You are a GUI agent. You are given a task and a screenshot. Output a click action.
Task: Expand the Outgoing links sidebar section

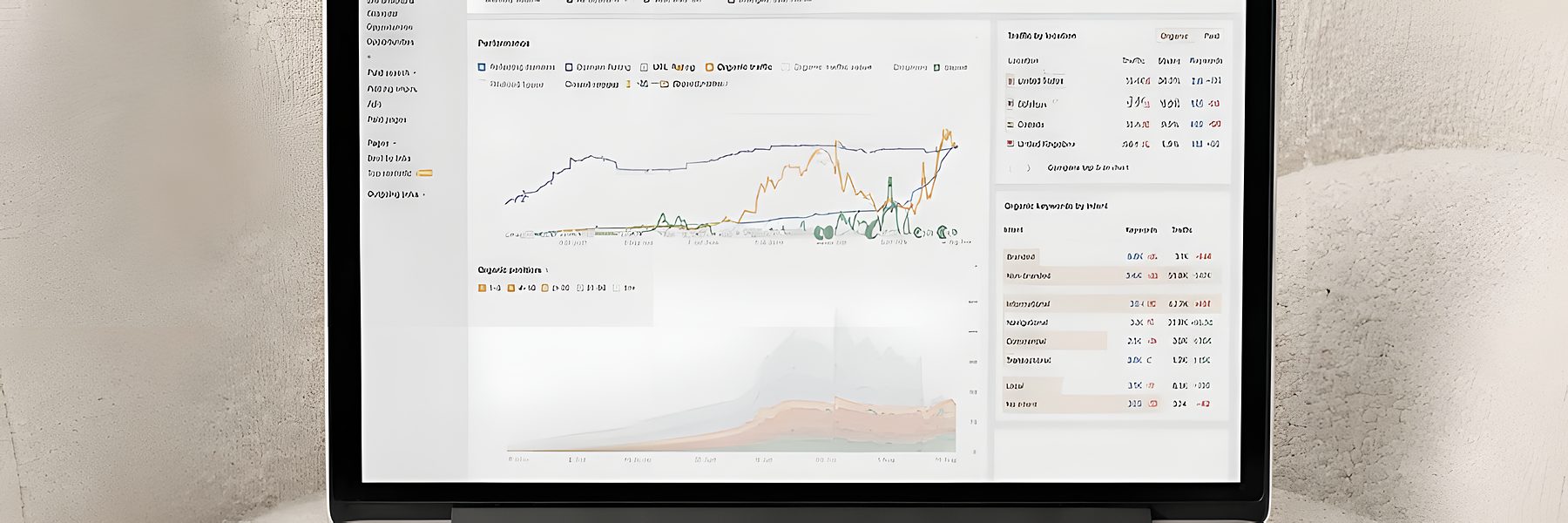tap(396, 194)
